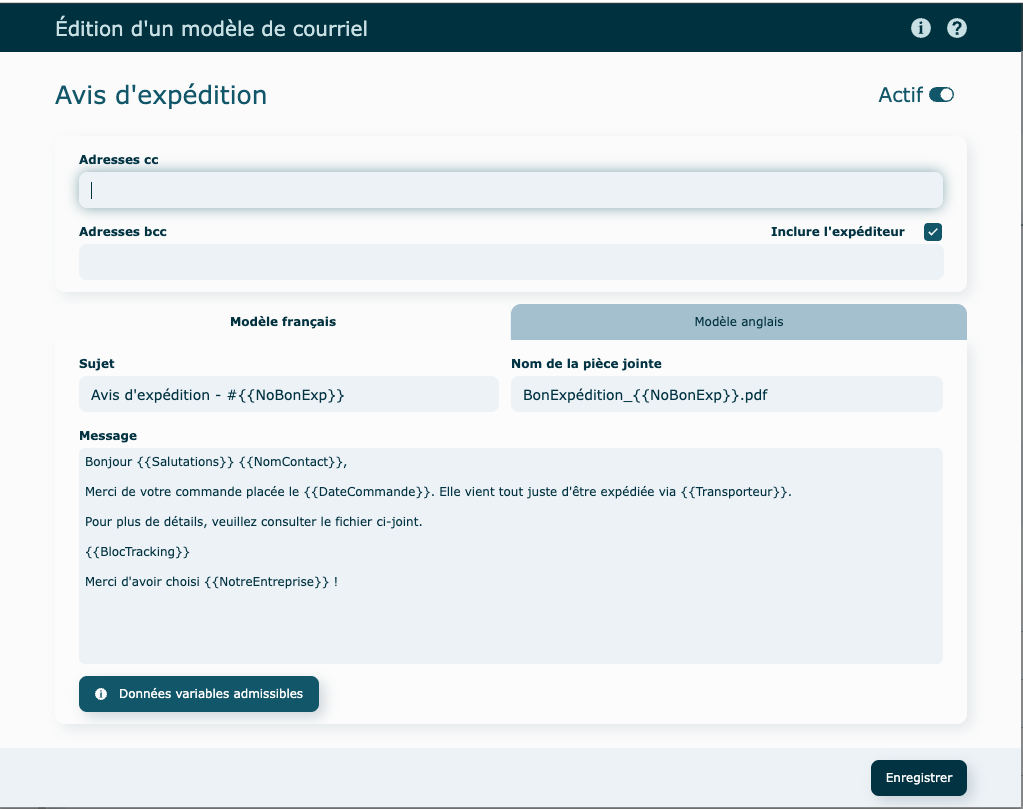The height and width of the screenshot is (809, 1023).
Task: Select the Modèle français tab
Action: tap(283, 322)
